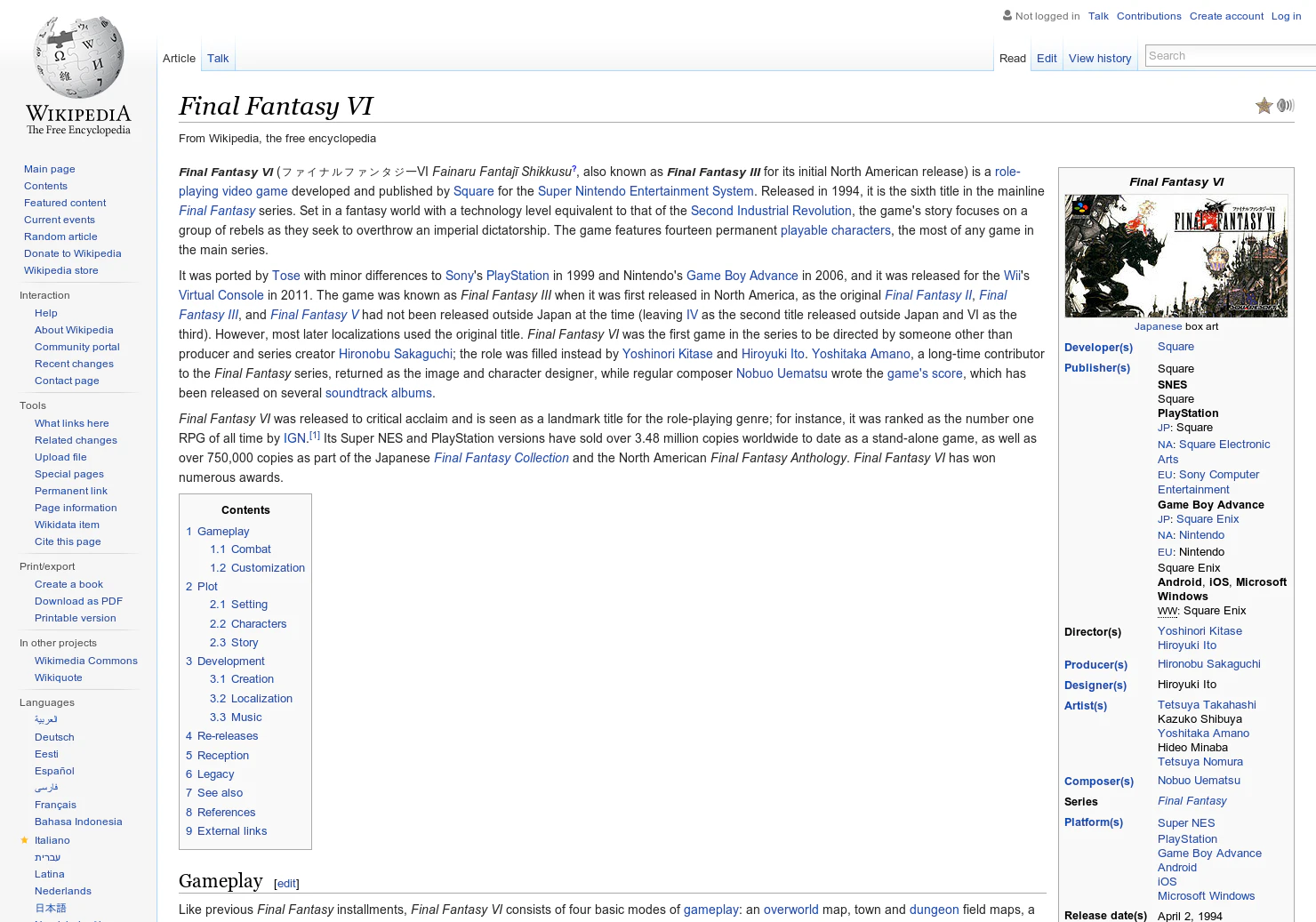Open Square Electronic Arts link
The width and height of the screenshot is (1316, 922).
[1214, 452]
